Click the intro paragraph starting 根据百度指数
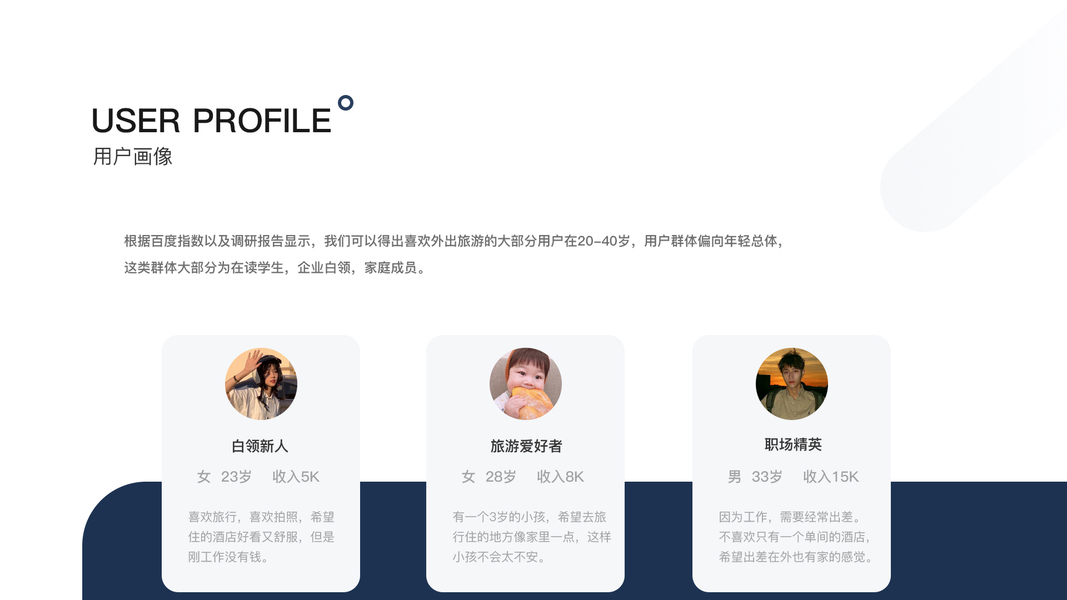 point(455,254)
